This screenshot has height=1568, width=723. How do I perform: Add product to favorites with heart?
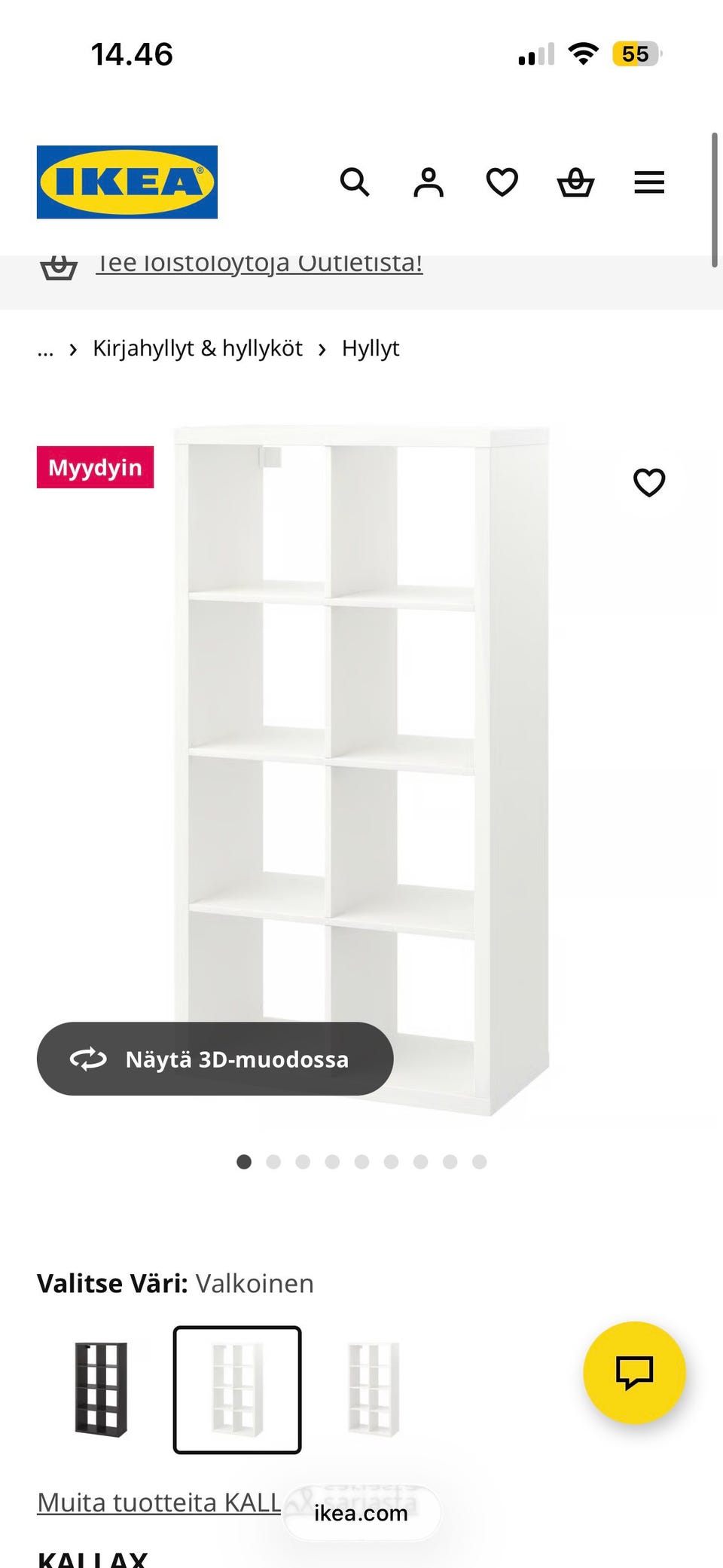tap(649, 482)
